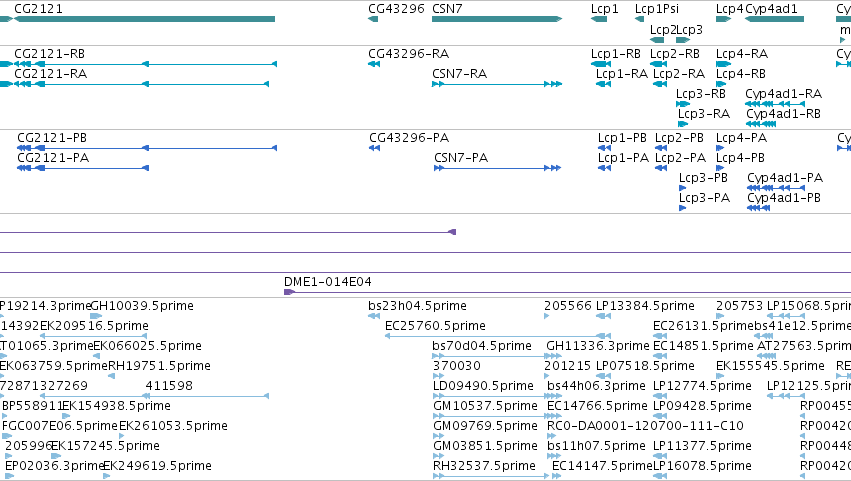
Task: Click the DME1-014E04 clone start marker
Action: pyautogui.click(x=289, y=292)
